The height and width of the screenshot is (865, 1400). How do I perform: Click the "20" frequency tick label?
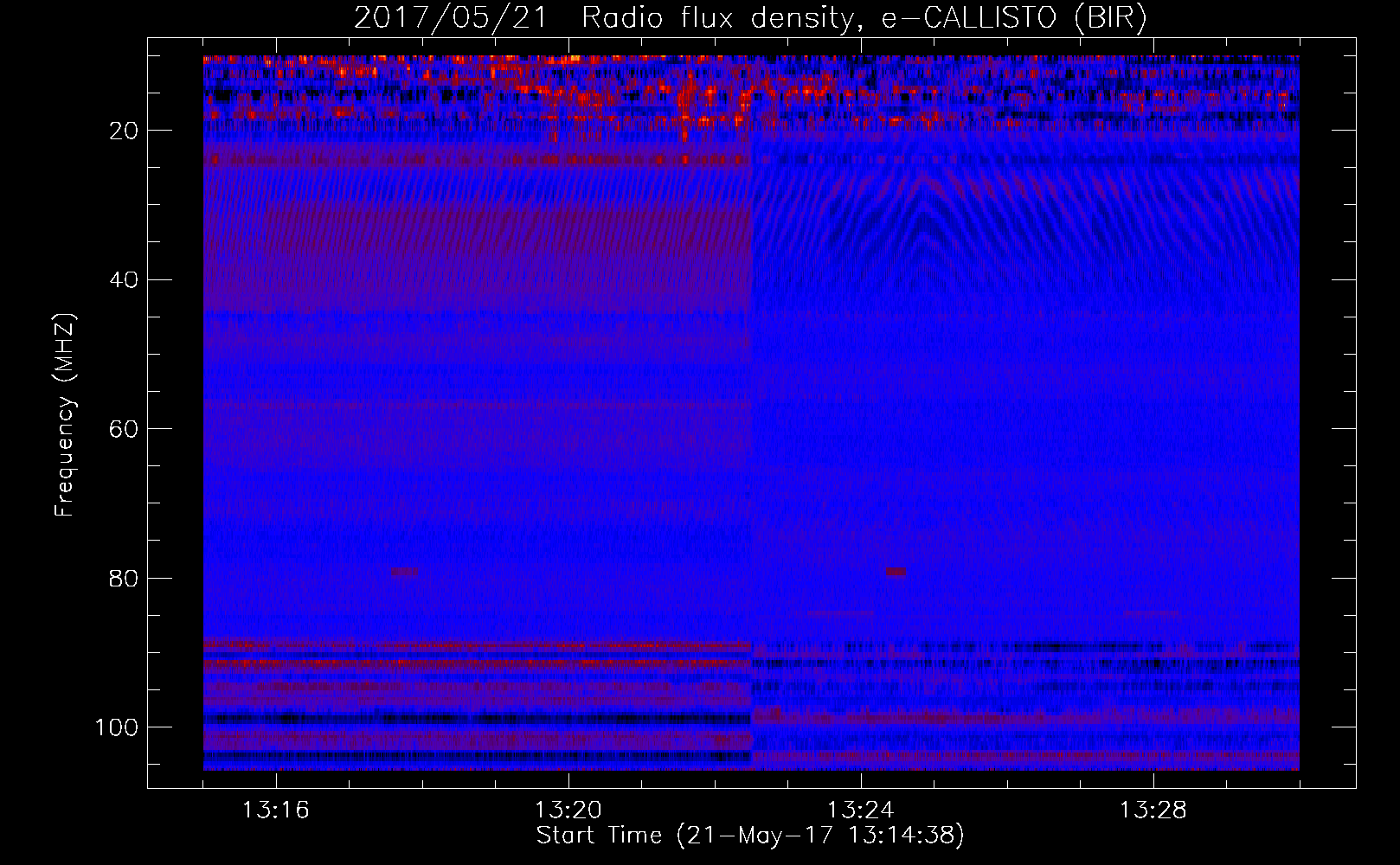click(125, 131)
